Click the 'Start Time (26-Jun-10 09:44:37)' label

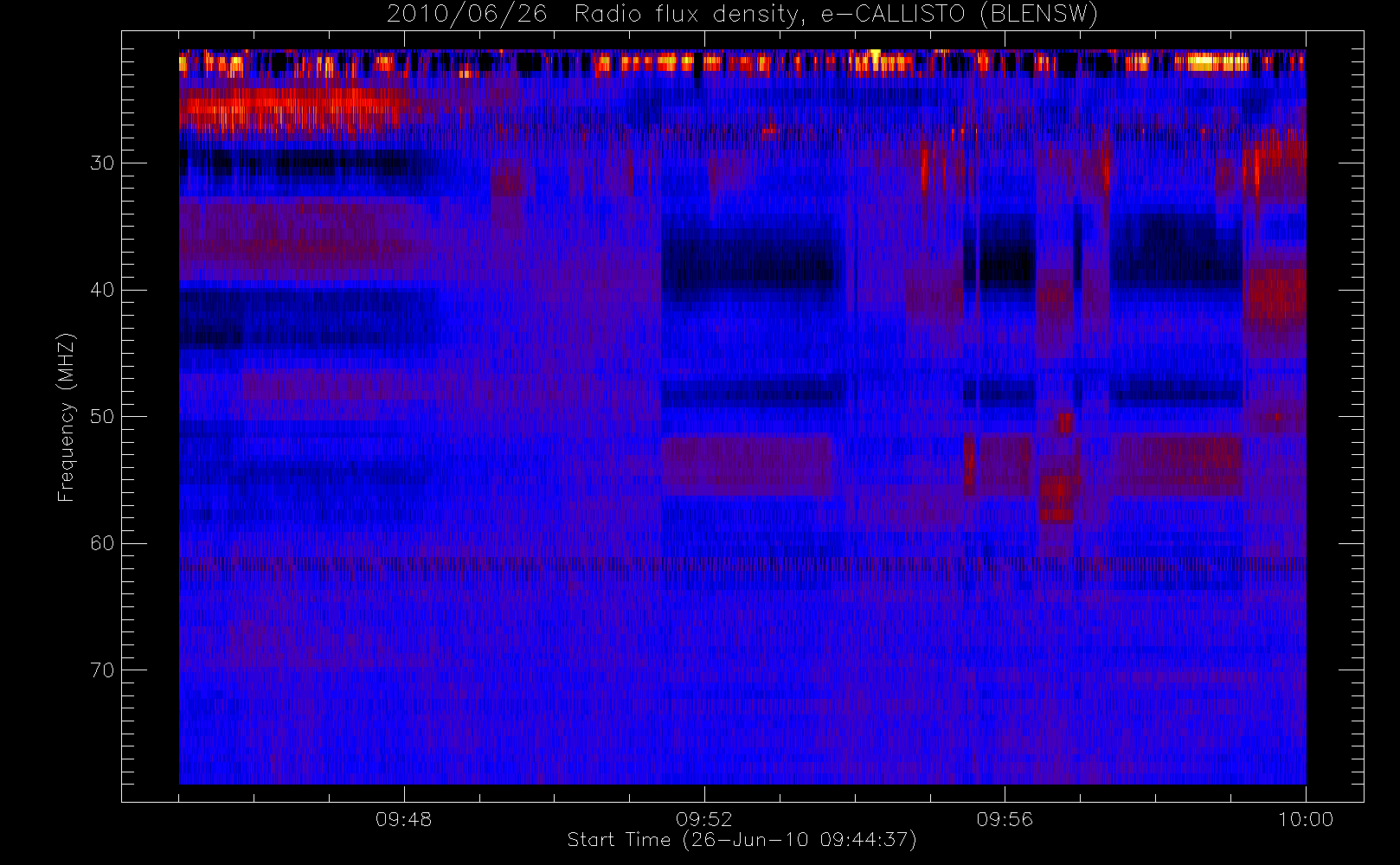click(742, 840)
